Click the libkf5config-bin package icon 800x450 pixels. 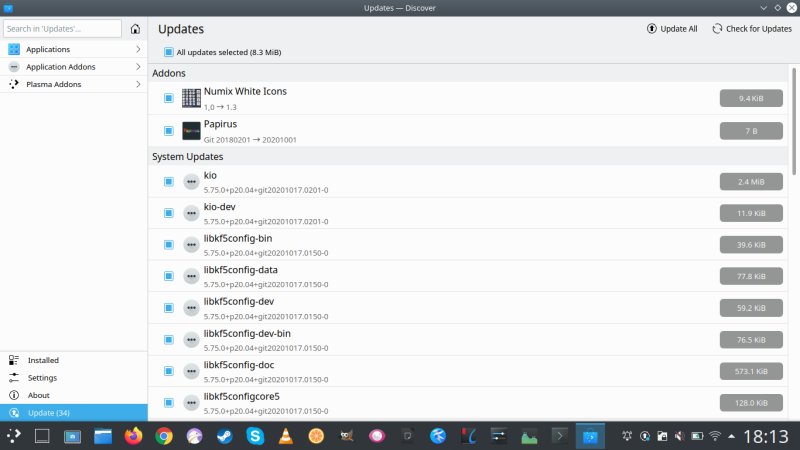coord(191,245)
